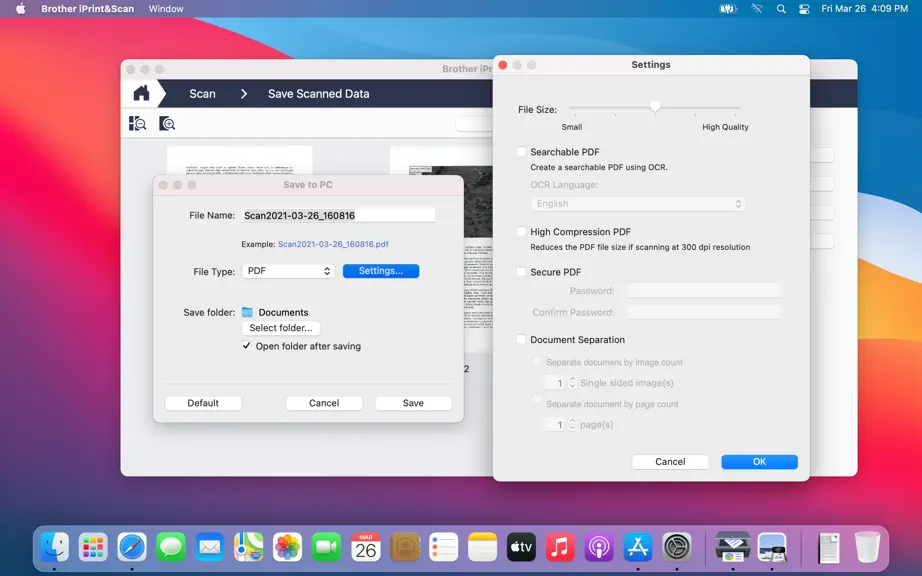Click the page(s) count stepper arrows
Image resolution: width=922 pixels, height=576 pixels.
(x=572, y=424)
